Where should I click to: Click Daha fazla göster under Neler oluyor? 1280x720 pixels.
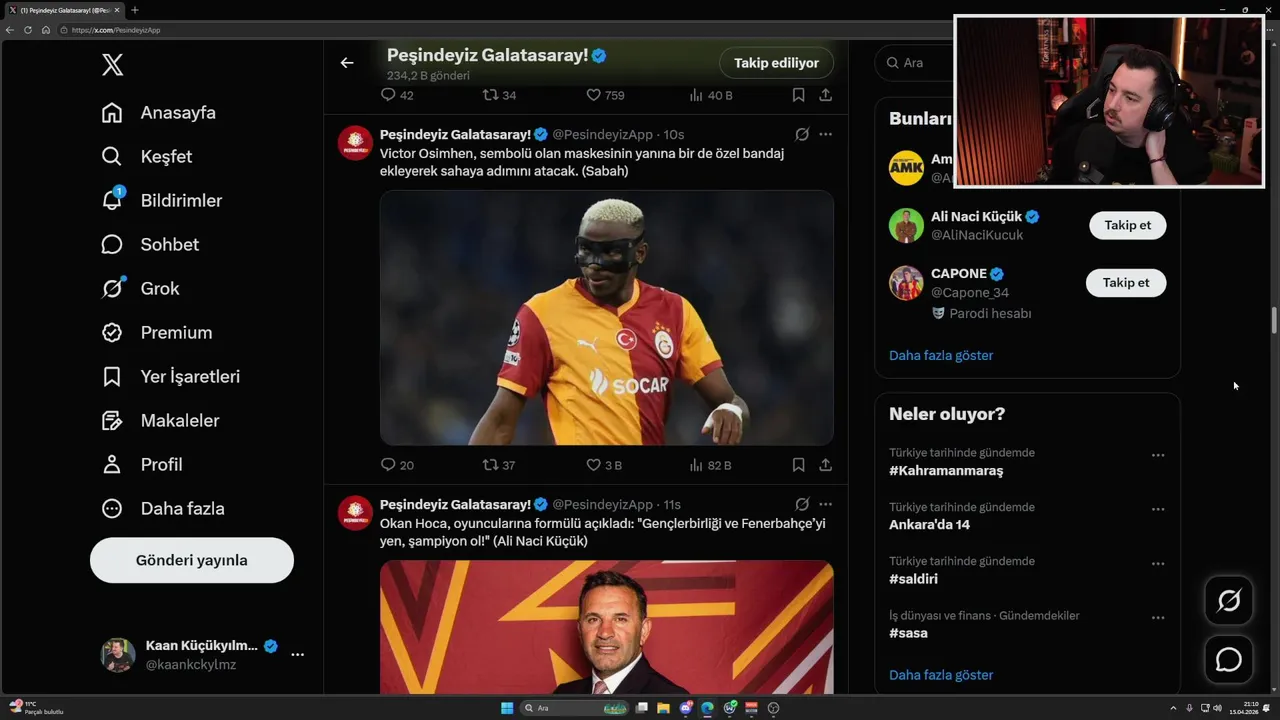[x=941, y=675]
